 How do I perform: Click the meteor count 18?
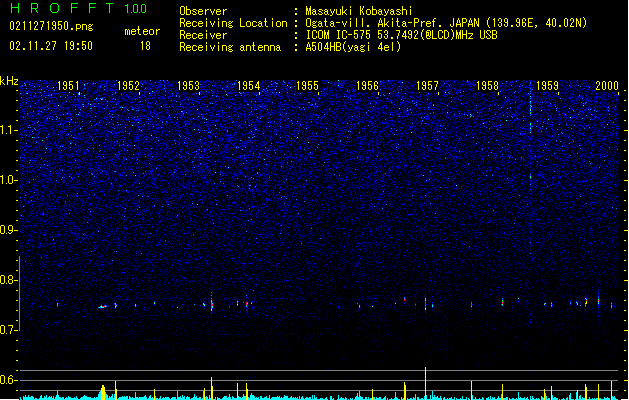(145, 46)
